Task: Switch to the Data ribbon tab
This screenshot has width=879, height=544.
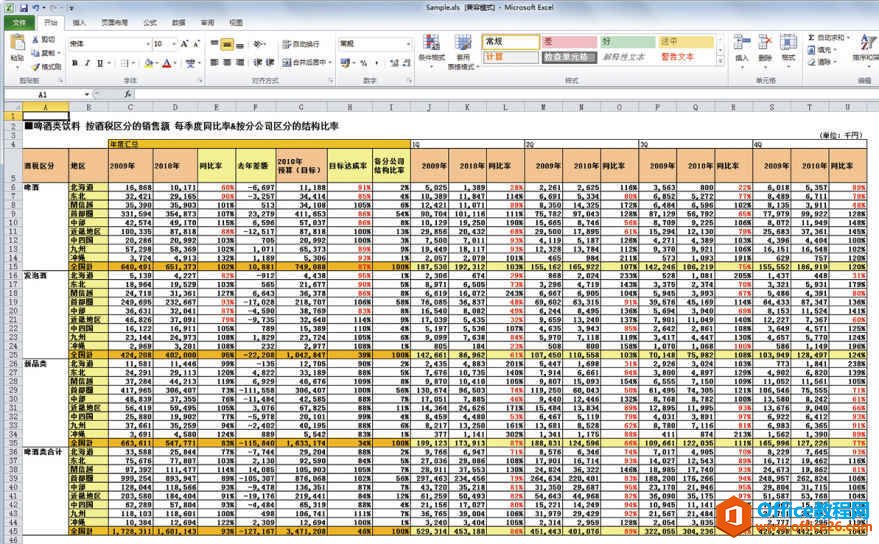Action: [179, 22]
